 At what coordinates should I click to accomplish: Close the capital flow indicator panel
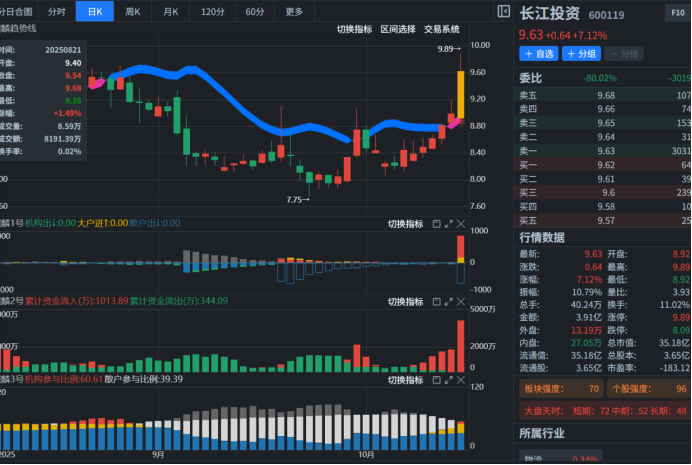click(x=461, y=301)
